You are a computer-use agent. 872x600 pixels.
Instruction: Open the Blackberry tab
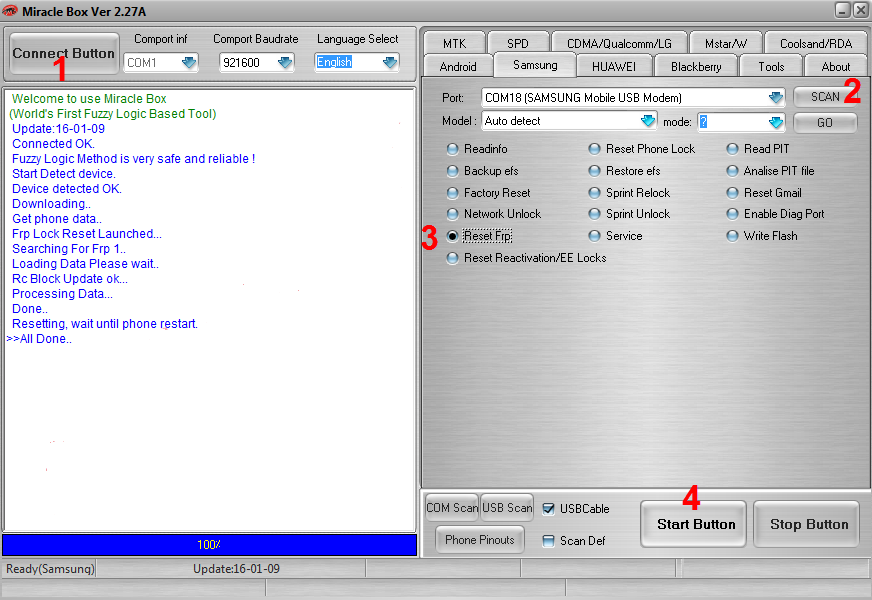pos(696,67)
